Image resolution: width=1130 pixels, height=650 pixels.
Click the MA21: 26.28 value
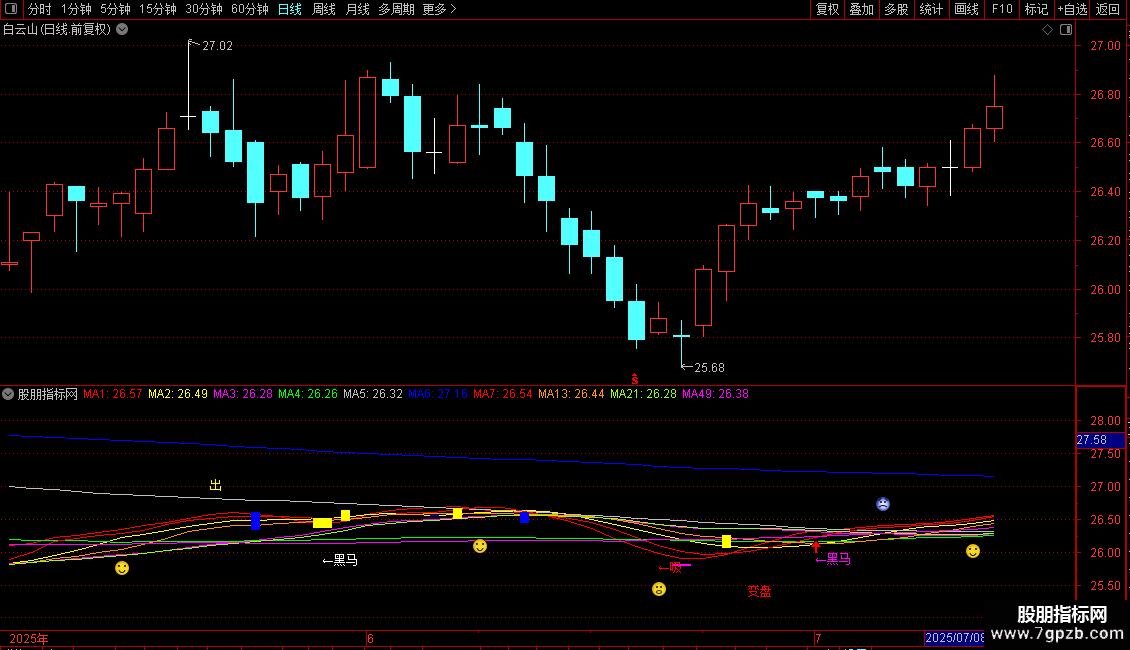tap(644, 394)
